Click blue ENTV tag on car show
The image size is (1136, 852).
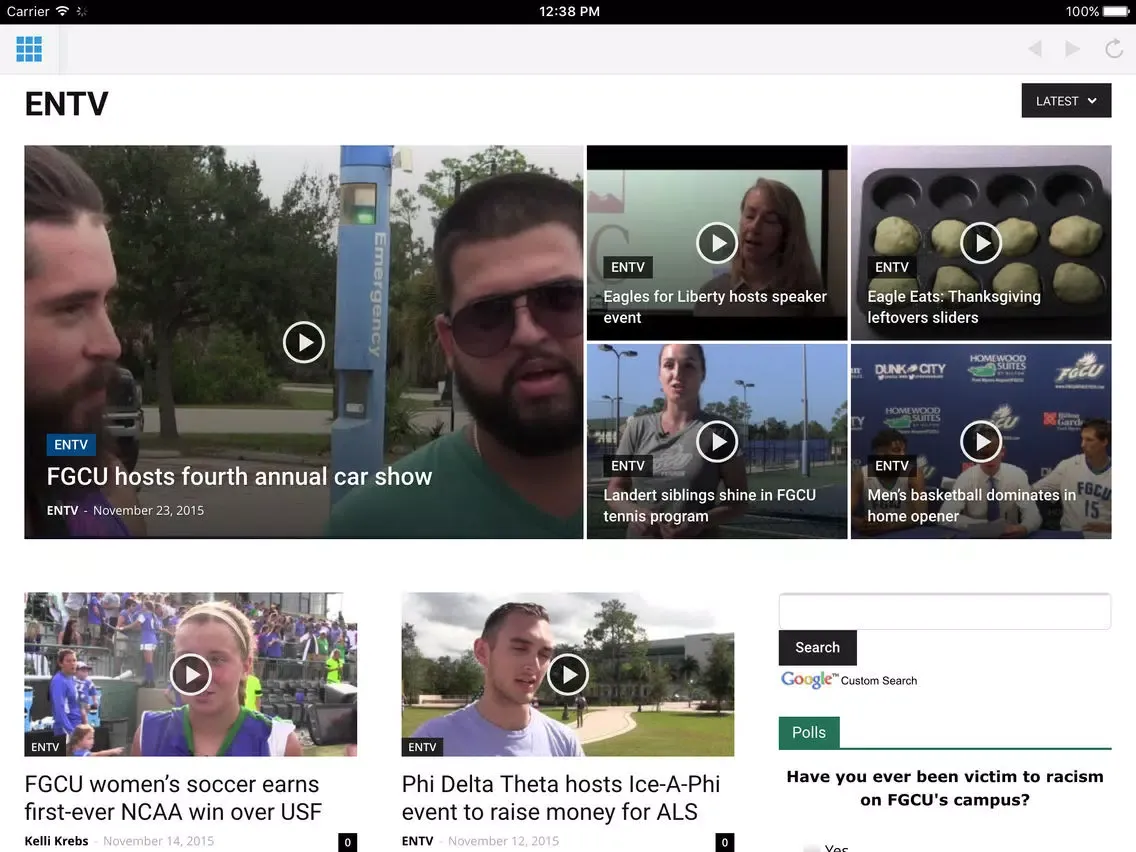tap(71, 445)
